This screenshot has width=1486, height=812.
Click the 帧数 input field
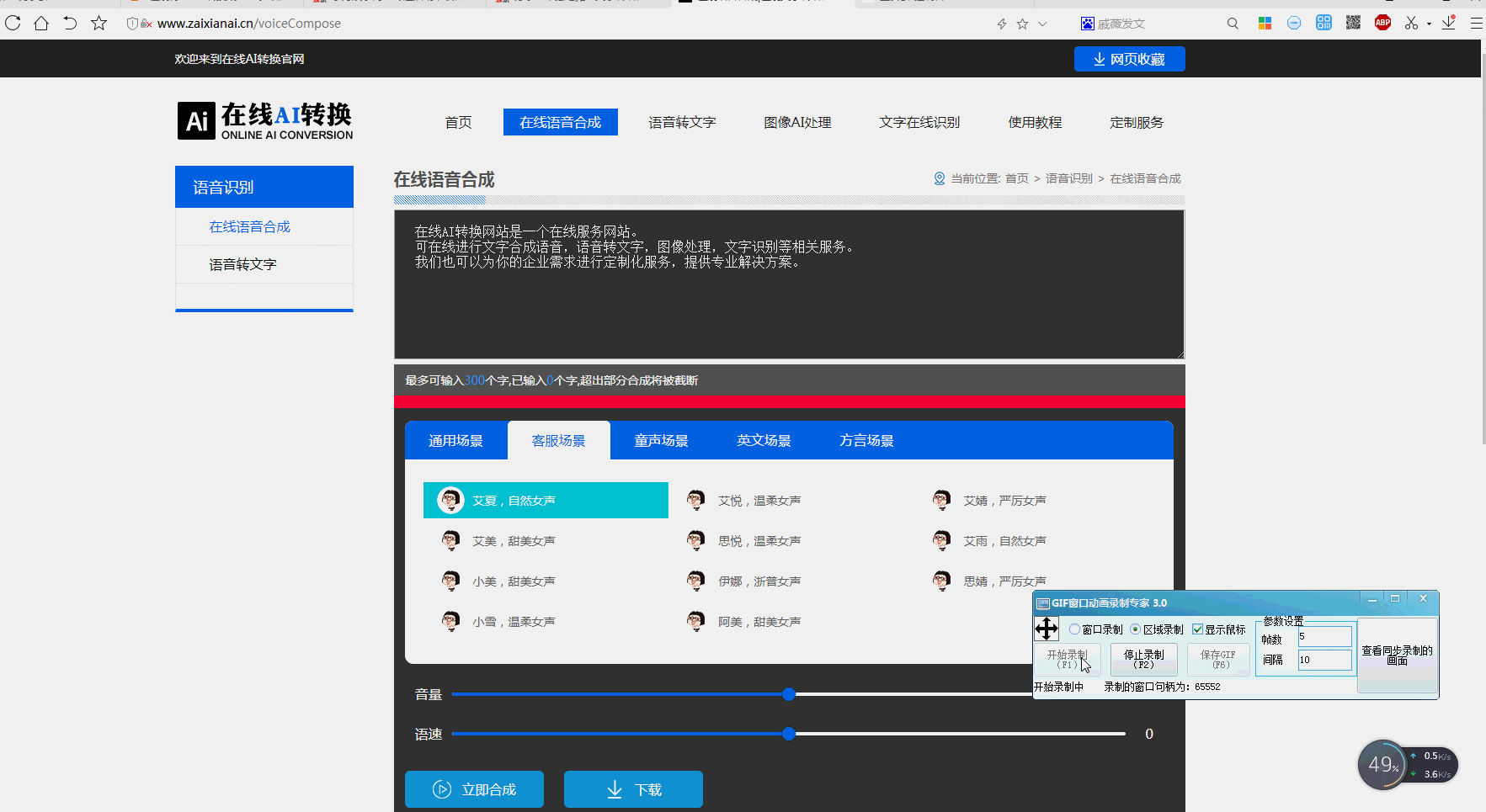click(1324, 637)
